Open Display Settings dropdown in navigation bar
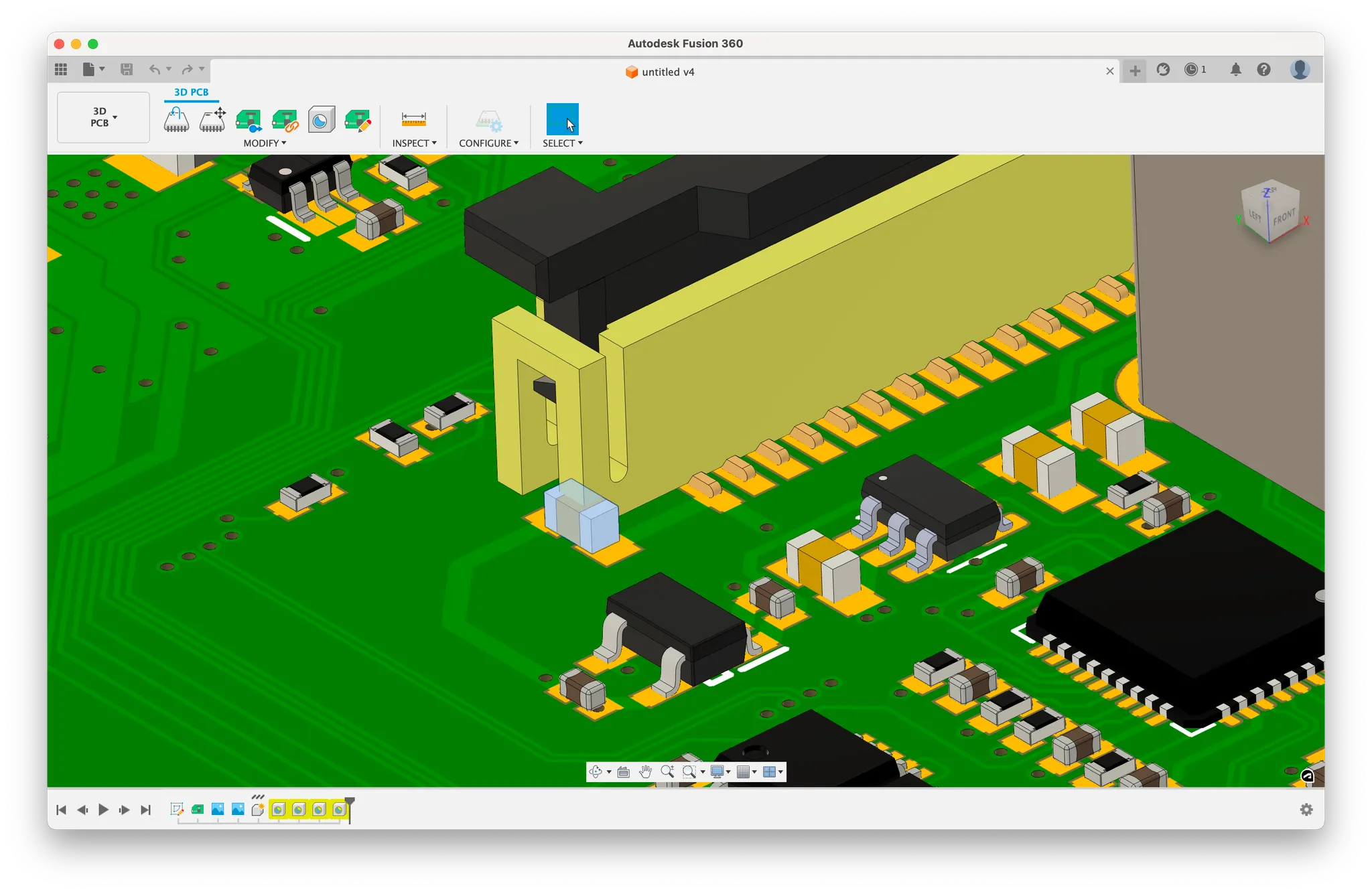This screenshot has width=1372, height=892. tap(720, 772)
